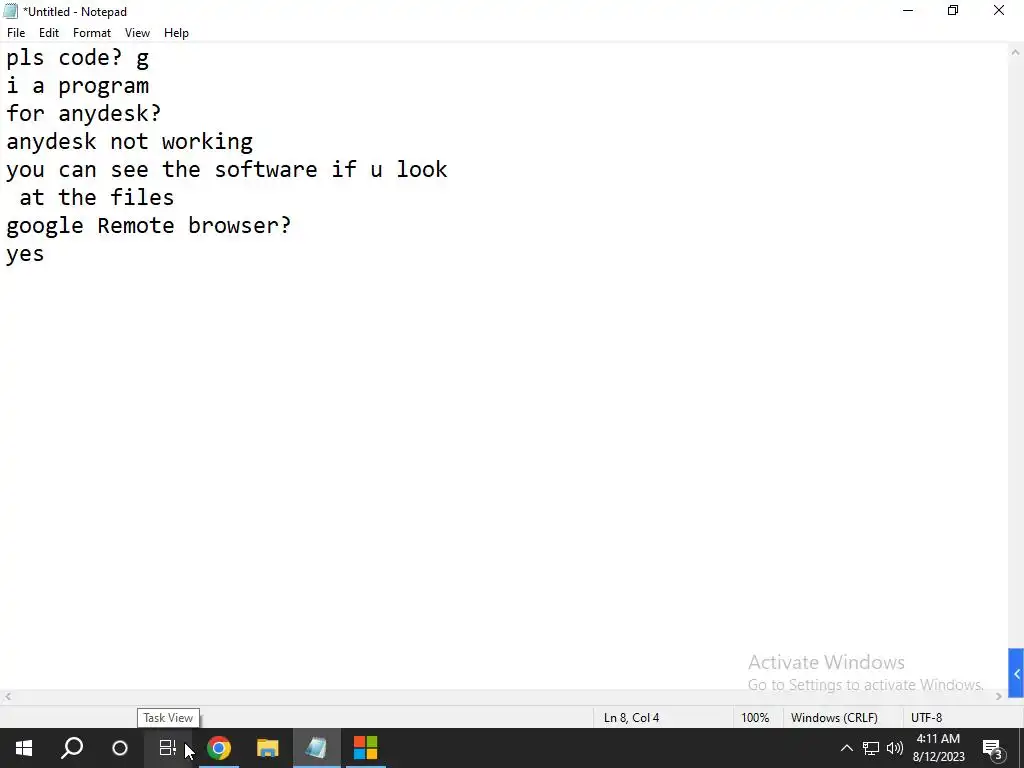
Task: Click the text "google Remote browser?"
Action: pyautogui.click(x=149, y=226)
